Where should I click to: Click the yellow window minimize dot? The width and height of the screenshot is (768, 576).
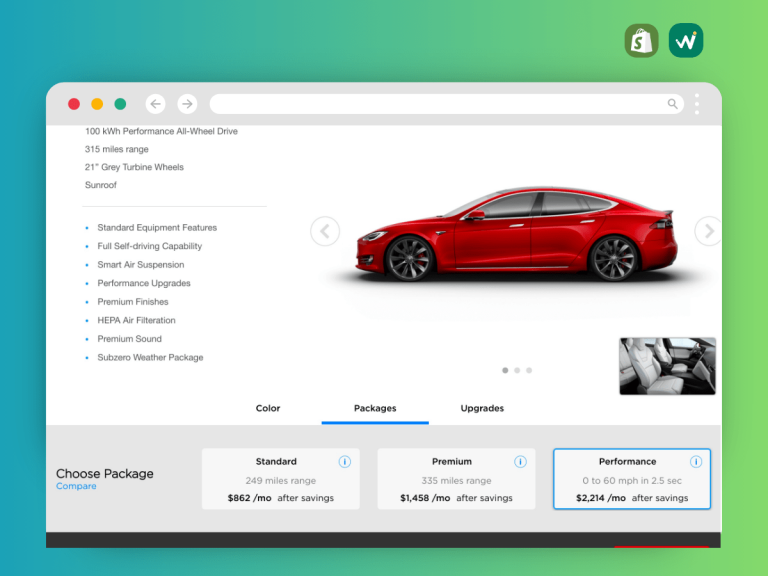(x=97, y=104)
